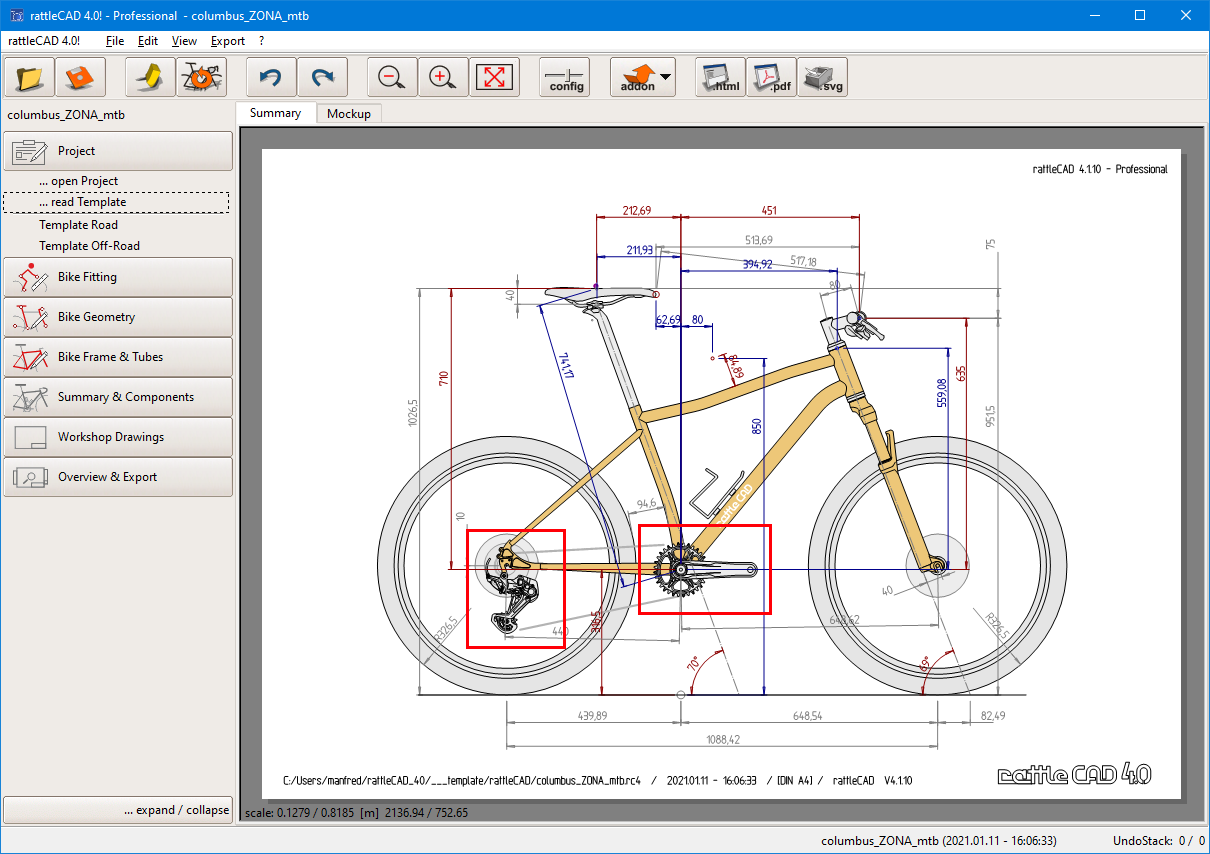
Task: Collapse the Project section
Action: pyautogui.click(x=118, y=151)
